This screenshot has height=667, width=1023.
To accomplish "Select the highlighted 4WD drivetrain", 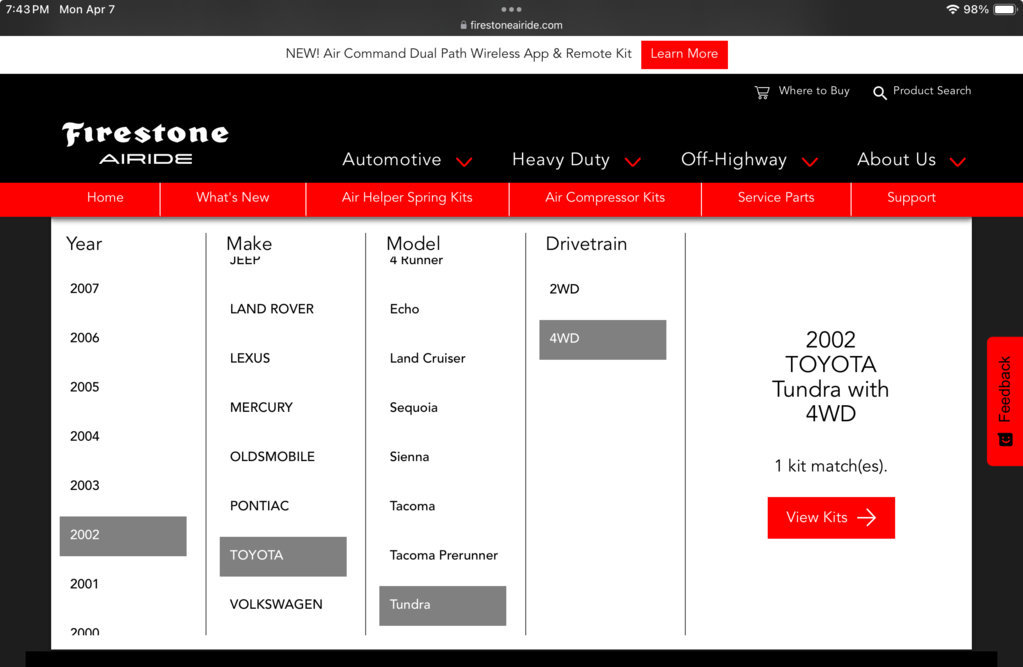I will pos(602,339).
